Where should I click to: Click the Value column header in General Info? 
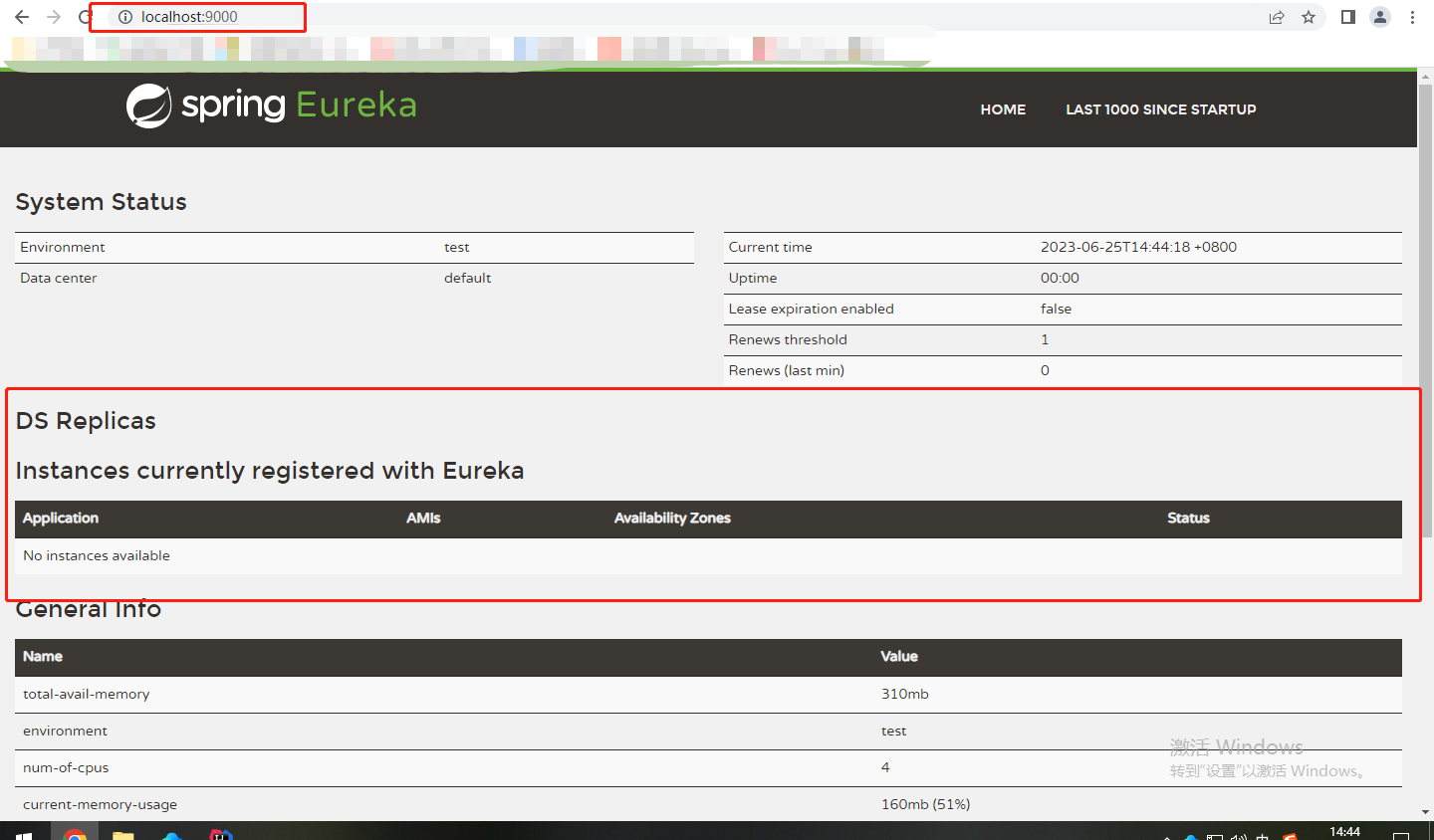point(899,657)
